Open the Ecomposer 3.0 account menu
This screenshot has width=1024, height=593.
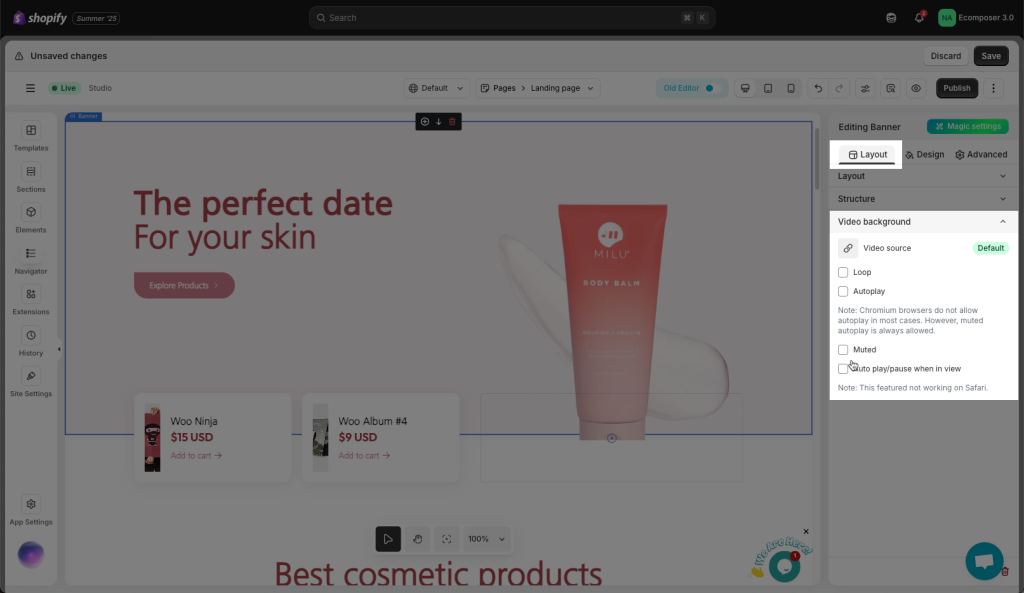tap(976, 18)
